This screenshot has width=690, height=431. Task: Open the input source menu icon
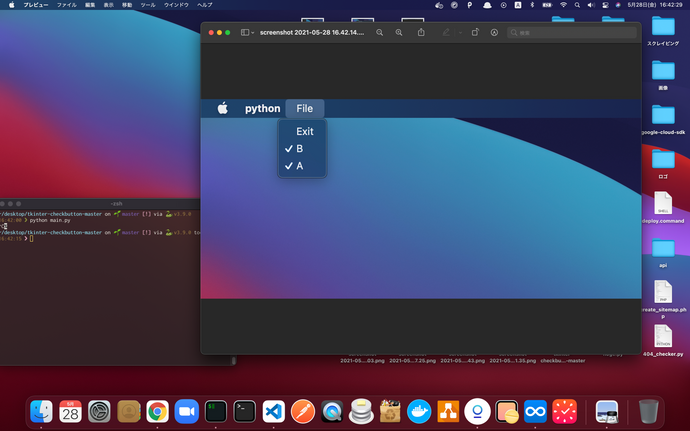point(518,5)
